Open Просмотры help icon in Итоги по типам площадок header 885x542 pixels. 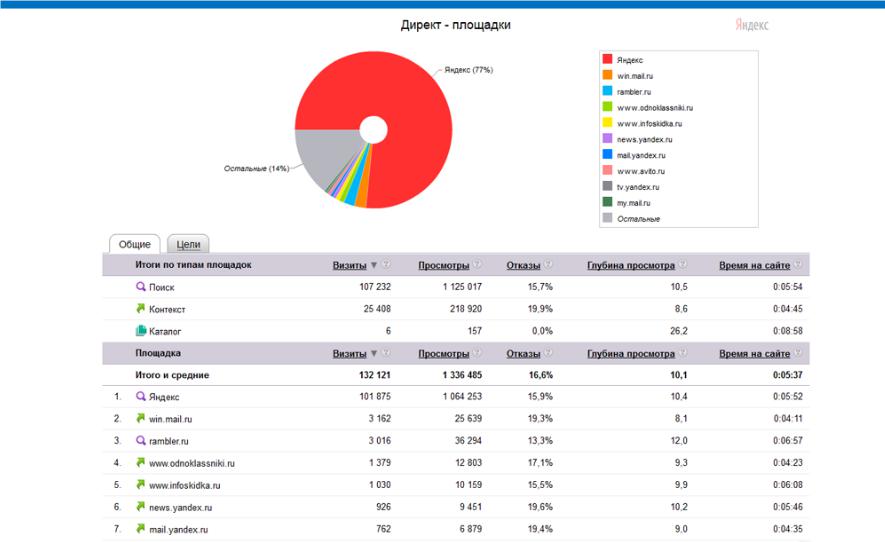477,265
